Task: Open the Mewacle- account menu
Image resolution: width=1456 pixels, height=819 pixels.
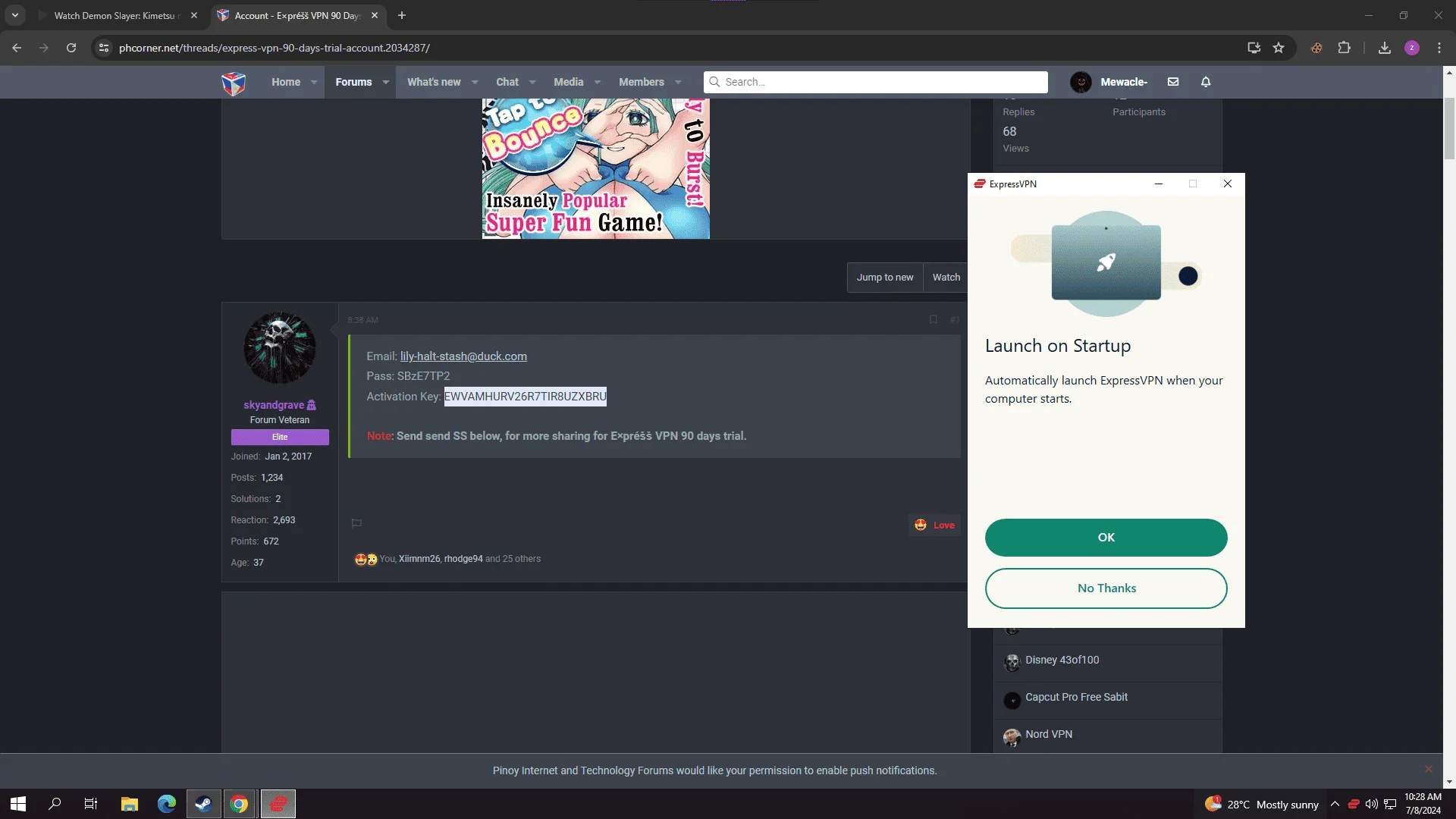Action: [1109, 82]
